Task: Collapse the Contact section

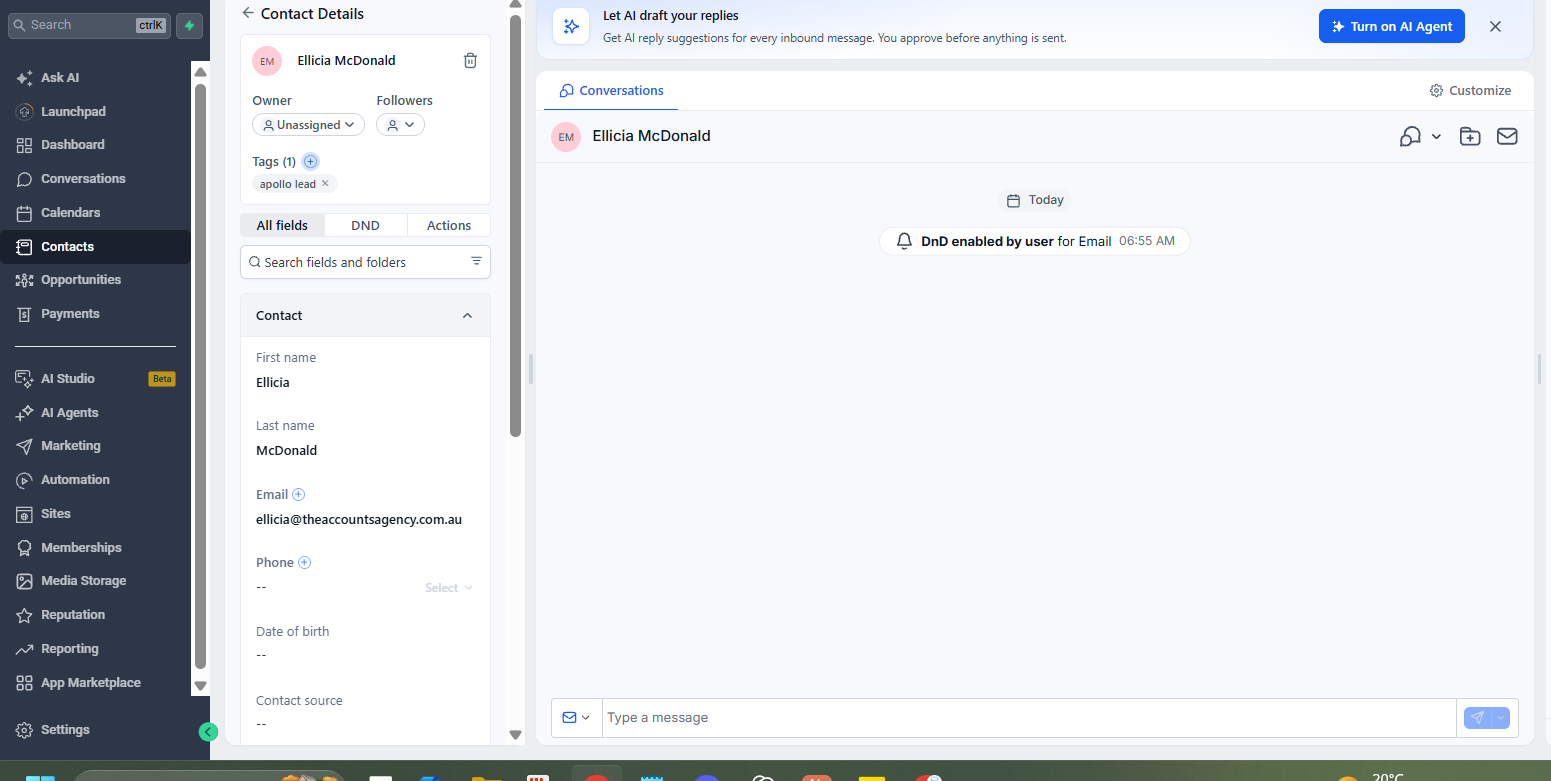Action: click(x=466, y=315)
